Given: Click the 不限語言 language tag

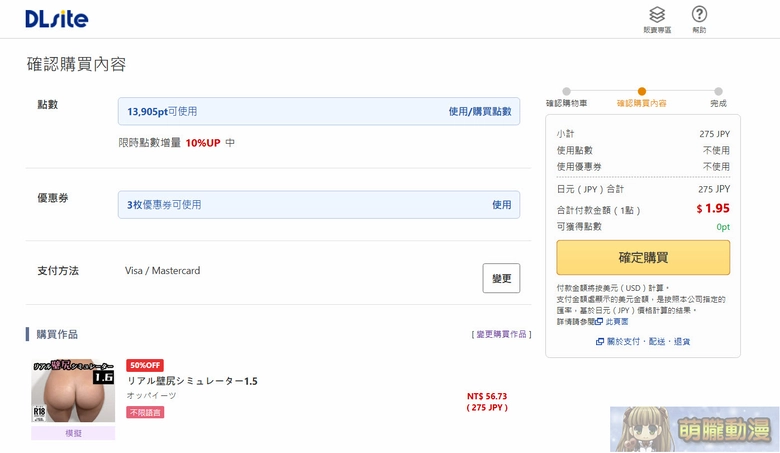Looking at the screenshot, I should point(145,412).
